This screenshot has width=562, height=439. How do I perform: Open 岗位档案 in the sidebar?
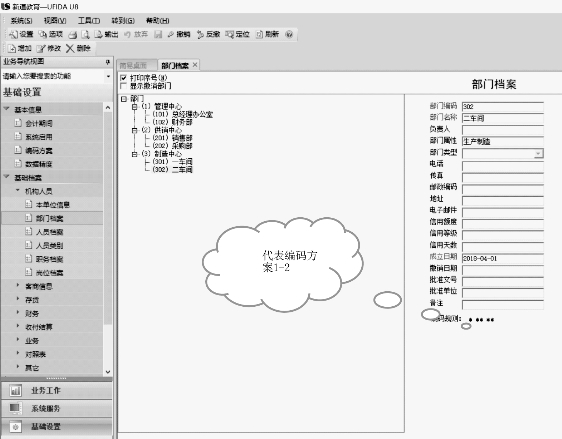point(49,273)
